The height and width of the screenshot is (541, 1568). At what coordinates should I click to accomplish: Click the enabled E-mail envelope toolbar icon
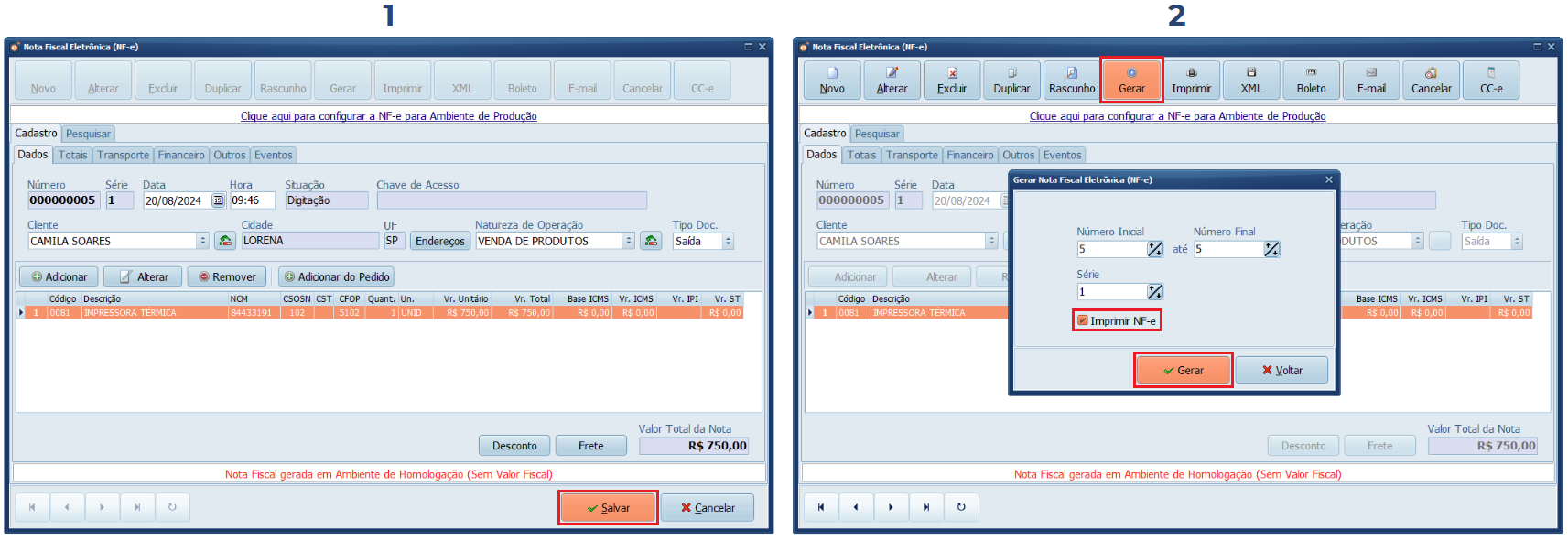pyautogui.click(x=1370, y=80)
